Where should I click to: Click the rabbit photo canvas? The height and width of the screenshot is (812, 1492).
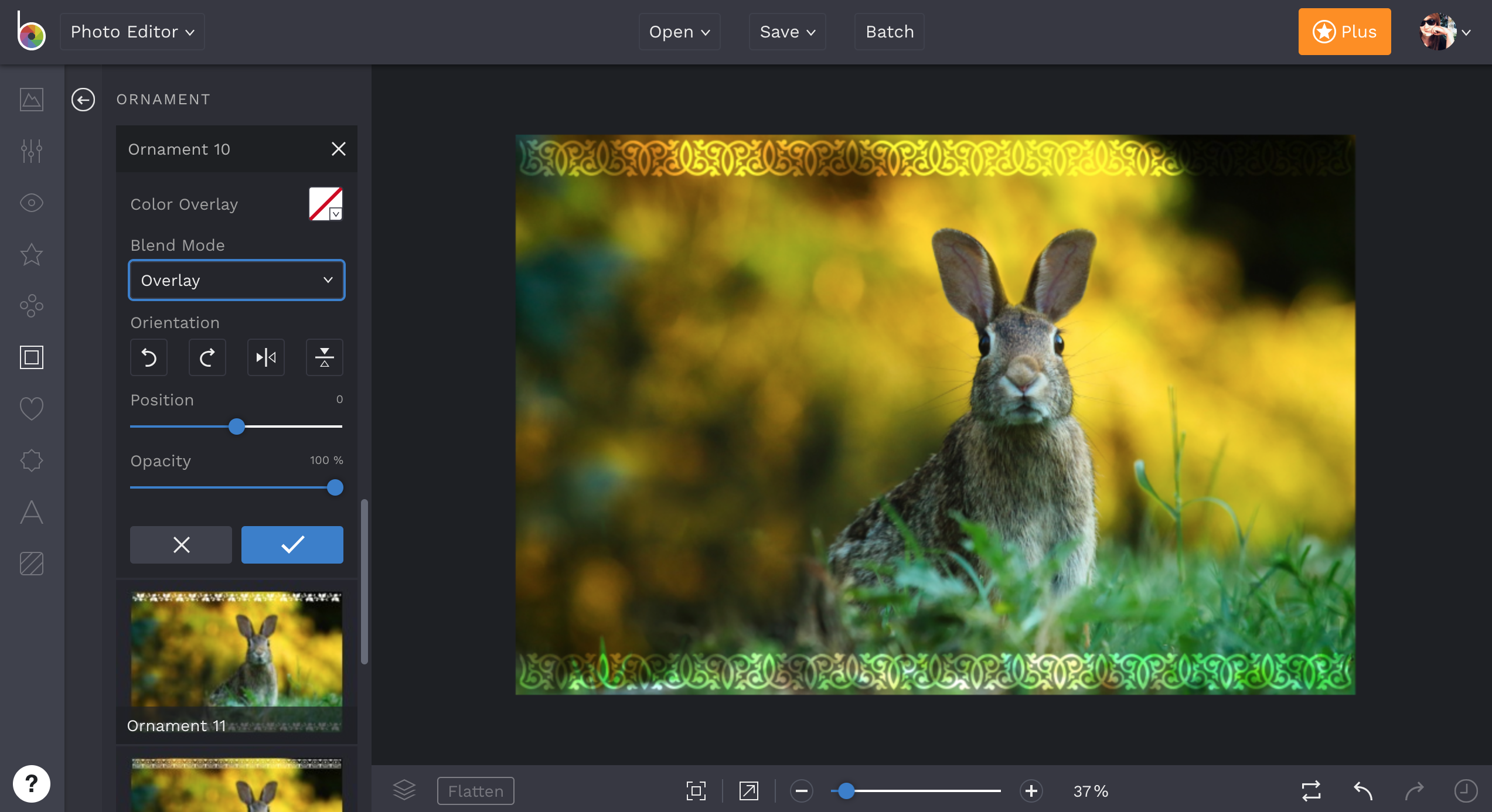(935, 415)
